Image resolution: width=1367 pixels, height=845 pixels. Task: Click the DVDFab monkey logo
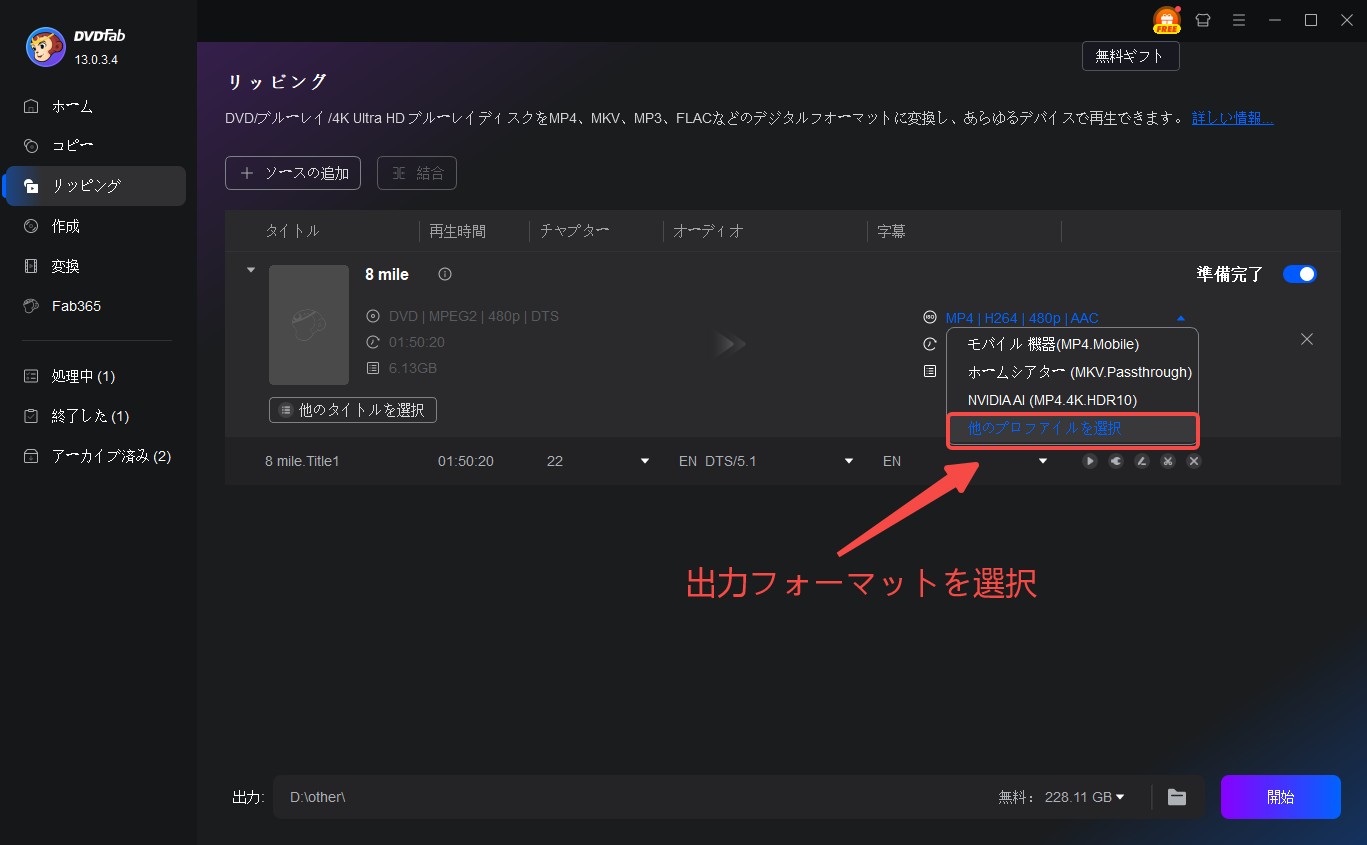tap(45, 46)
